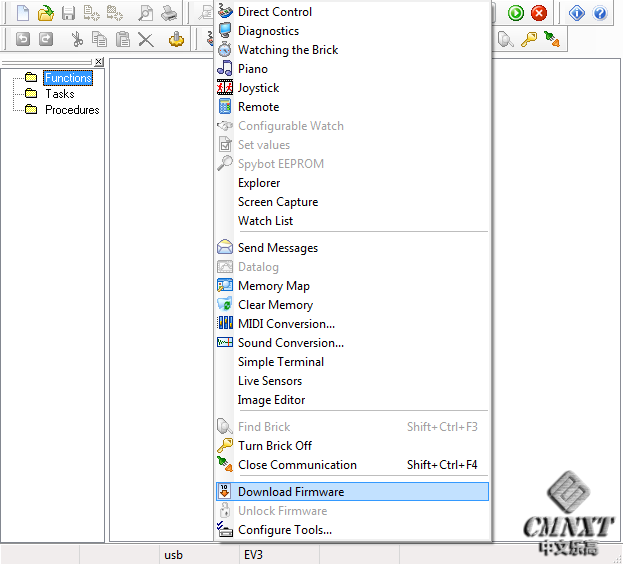Click the Close Communication plug toolbar icon
This screenshot has height=565, width=623.
[551, 39]
